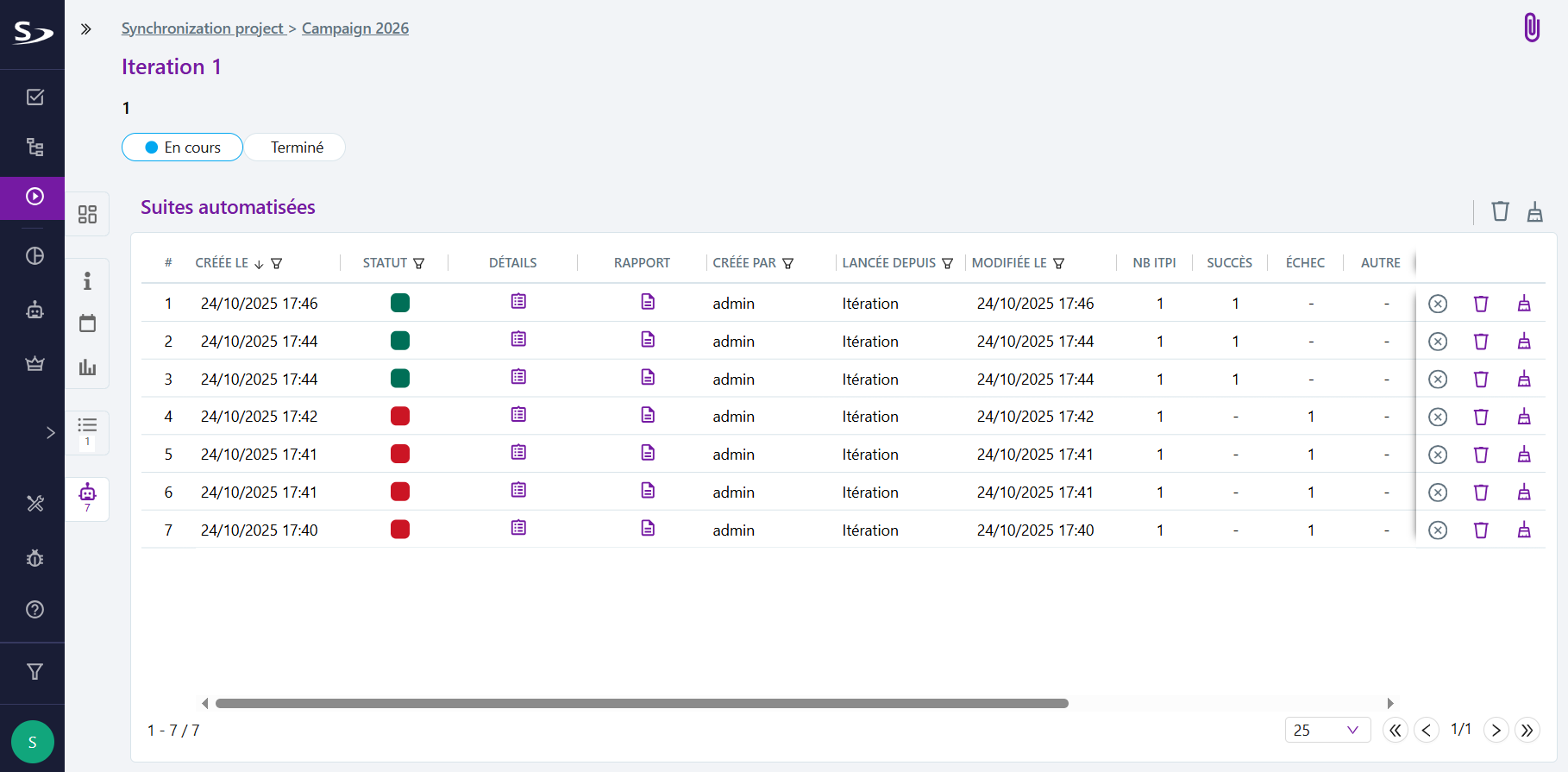Delete automated suite row 5 via trash icon
The height and width of the screenshot is (772, 1568).
coord(1480,455)
